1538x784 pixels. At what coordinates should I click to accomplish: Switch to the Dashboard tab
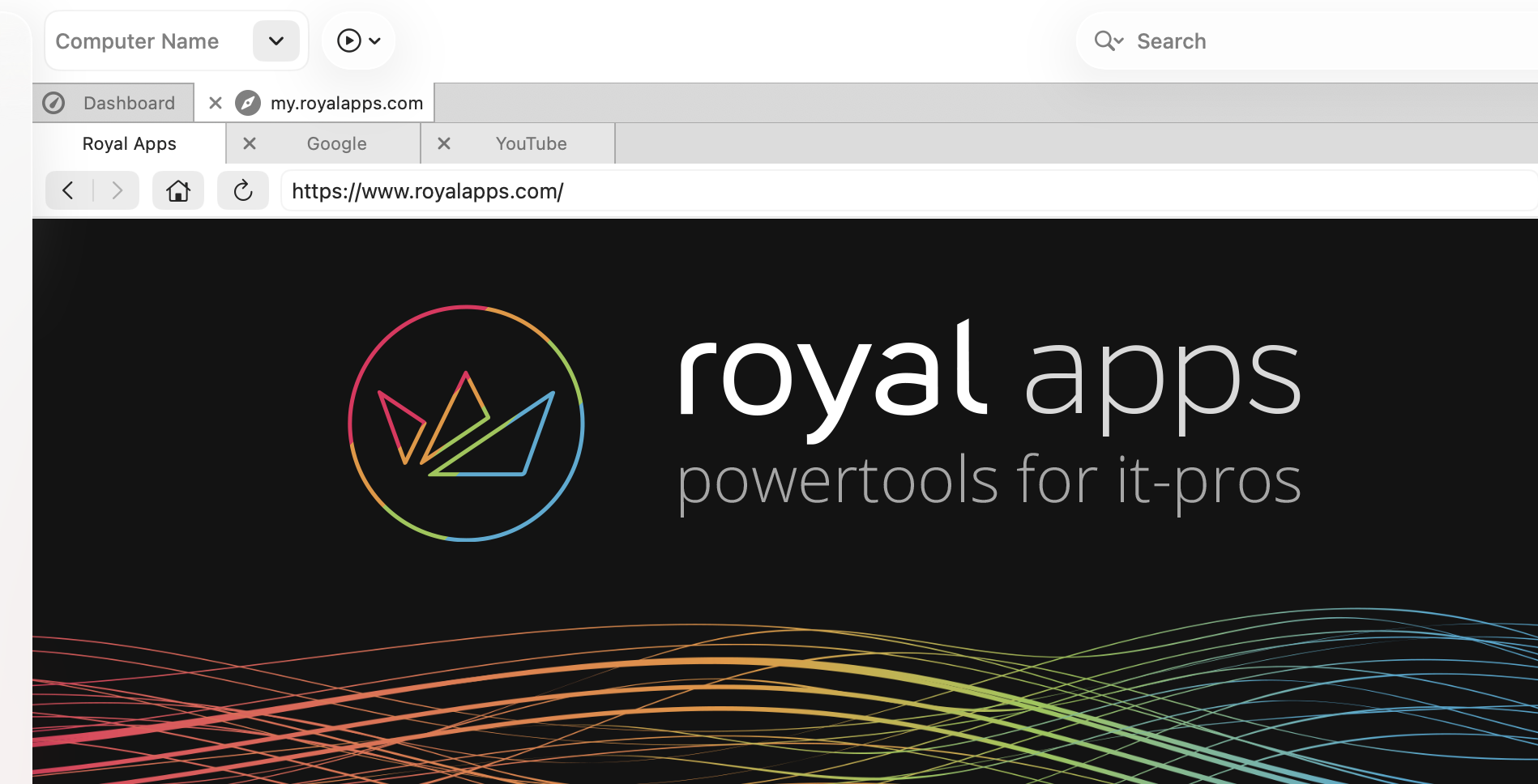pyautogui.click(x=113, y=103)
